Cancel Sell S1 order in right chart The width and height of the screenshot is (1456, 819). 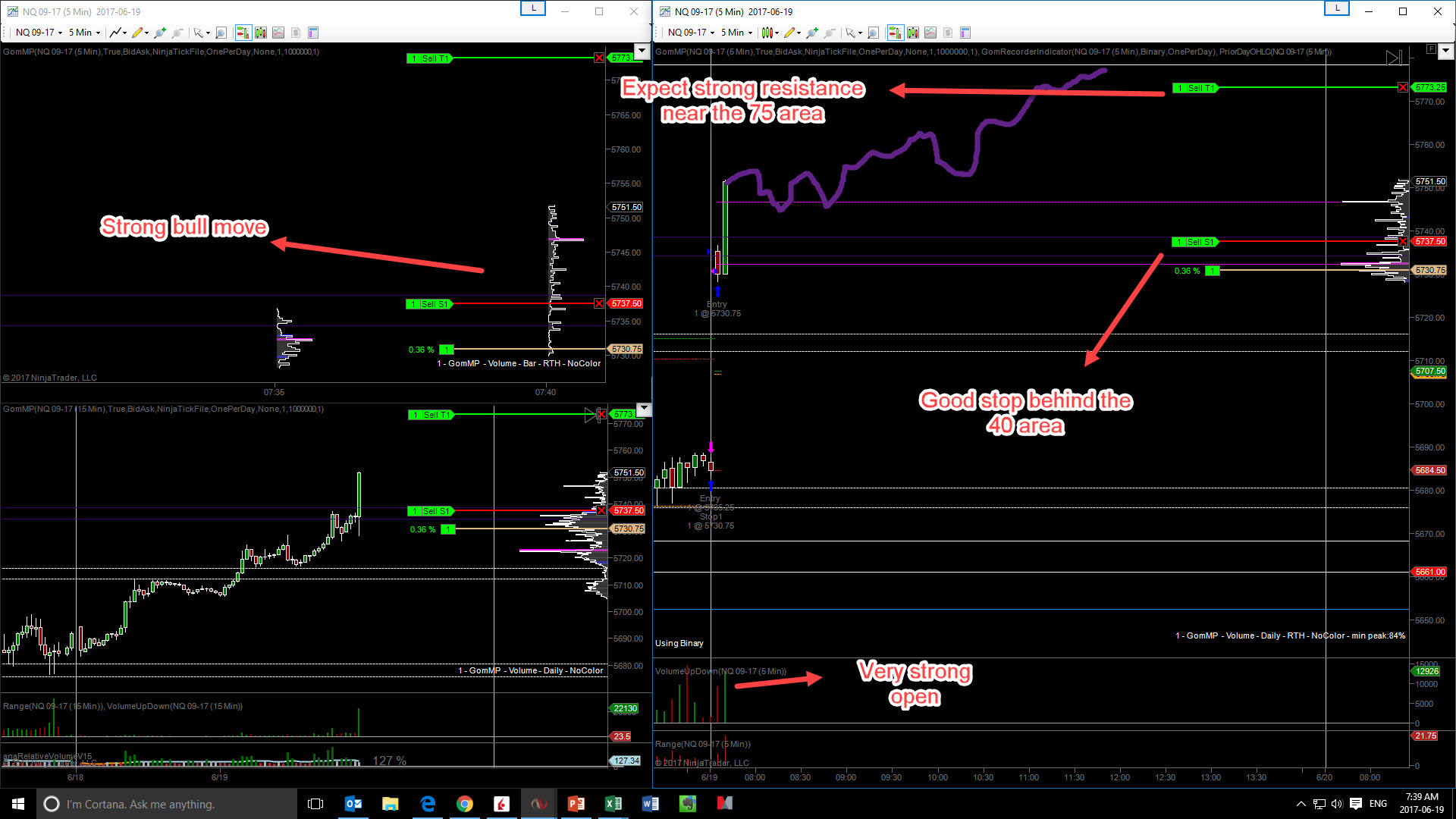coord(1403,242)
